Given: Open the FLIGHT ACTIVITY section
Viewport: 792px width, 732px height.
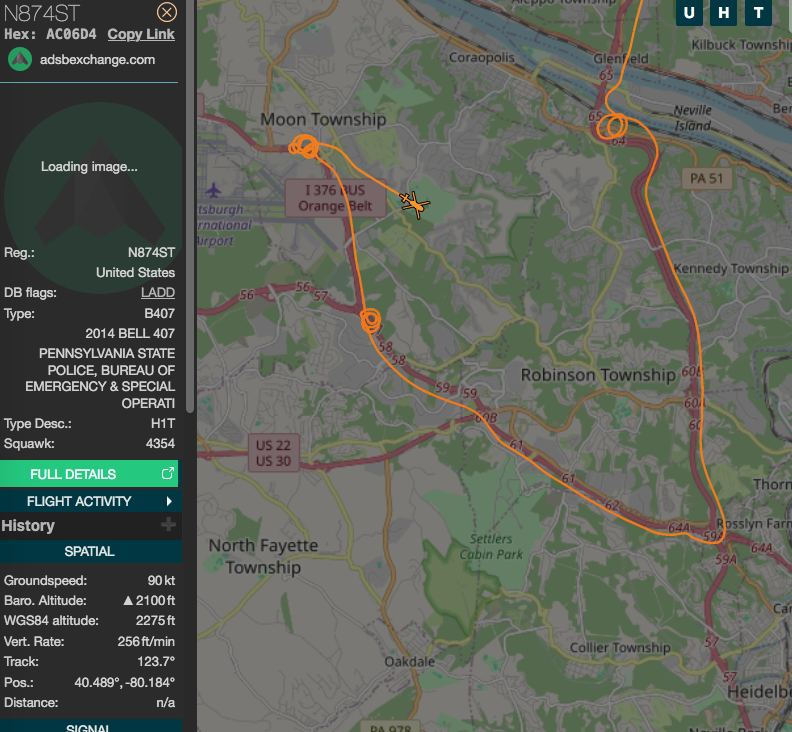Looking at the screenshot, I should (91, 501).
